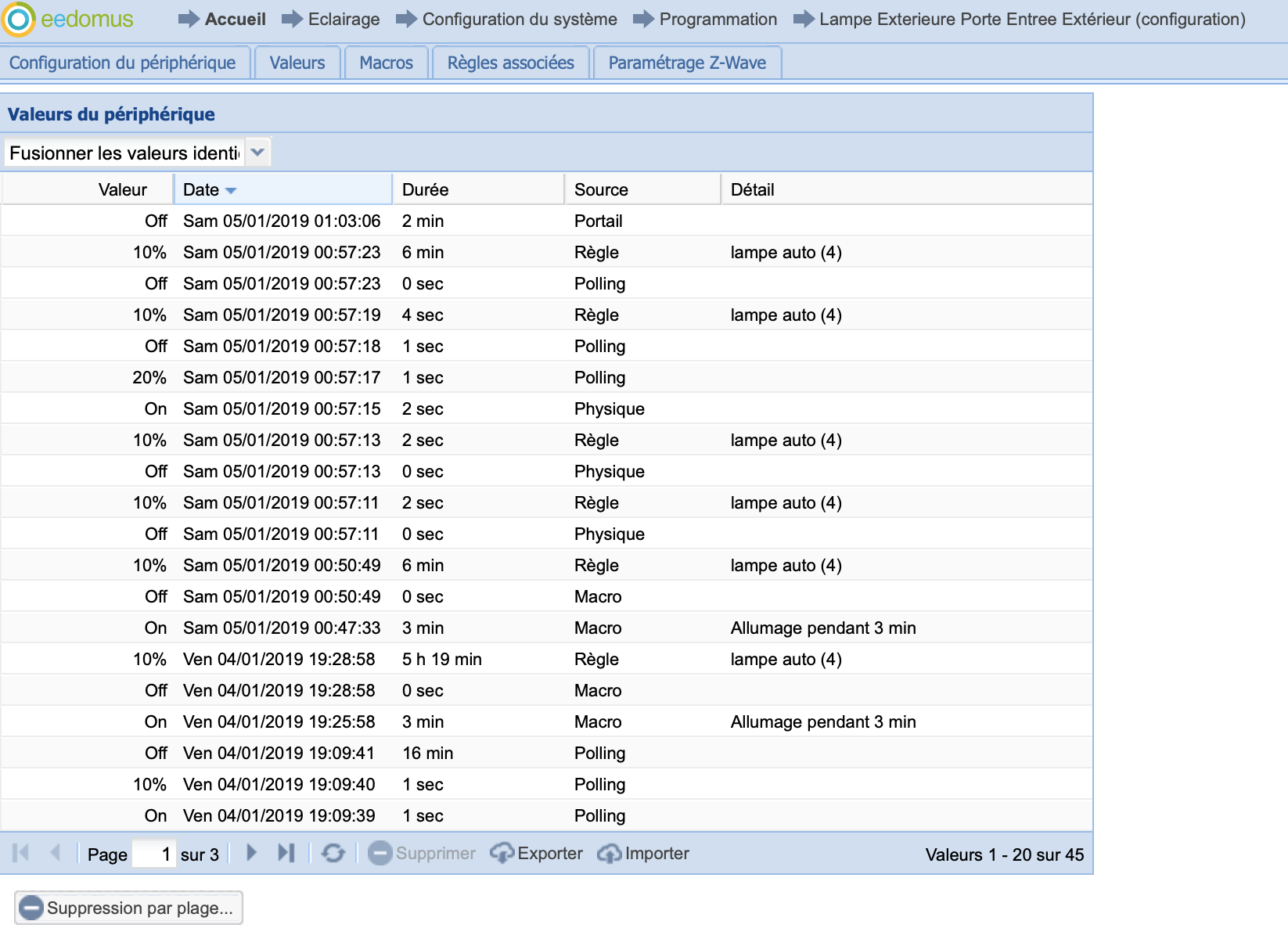Click the Suppression par plage button
Image resolution: width=1288 pixels, height=939 pixels.
point(129,908)
